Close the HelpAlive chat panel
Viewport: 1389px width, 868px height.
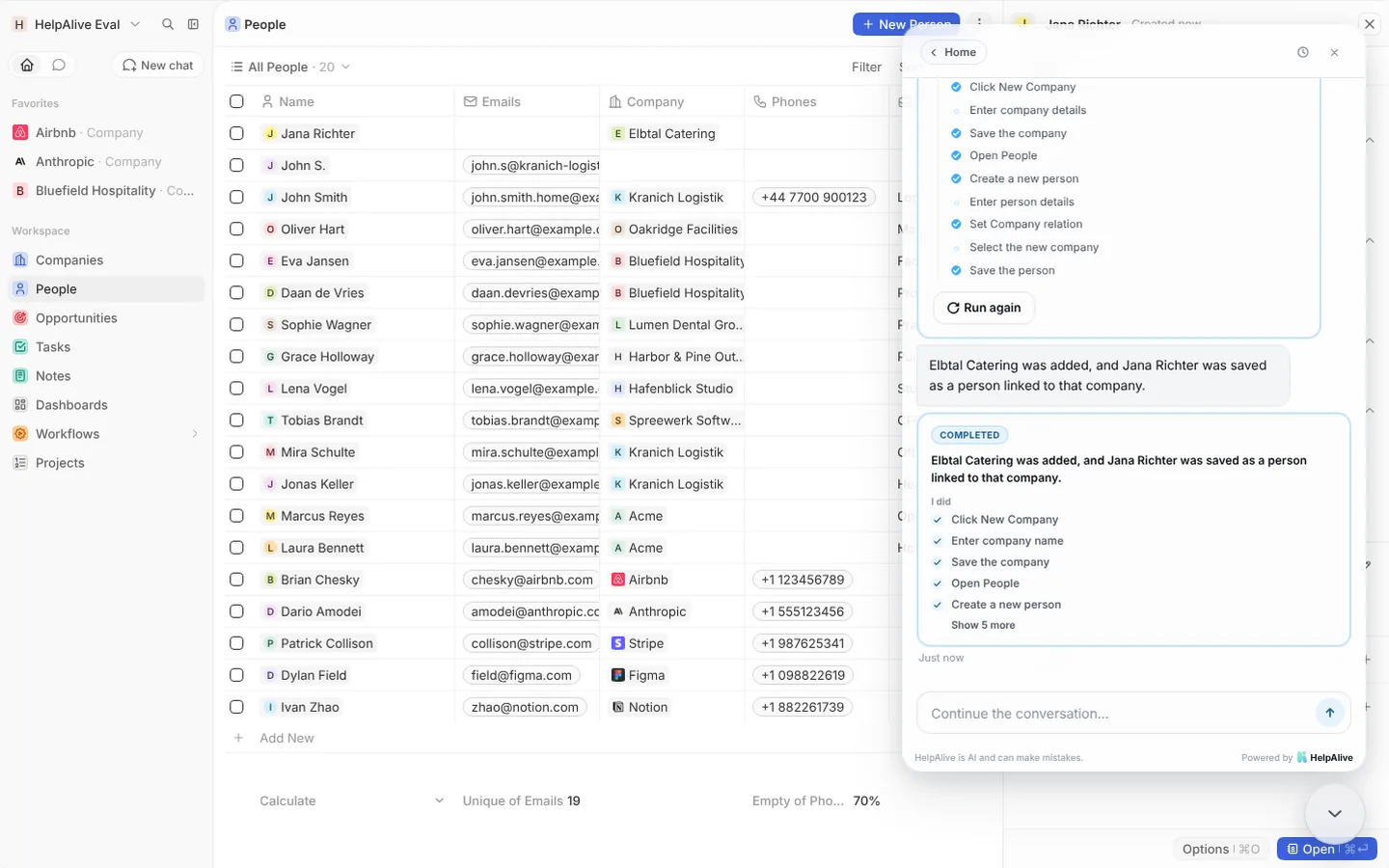pos(1334,52)
